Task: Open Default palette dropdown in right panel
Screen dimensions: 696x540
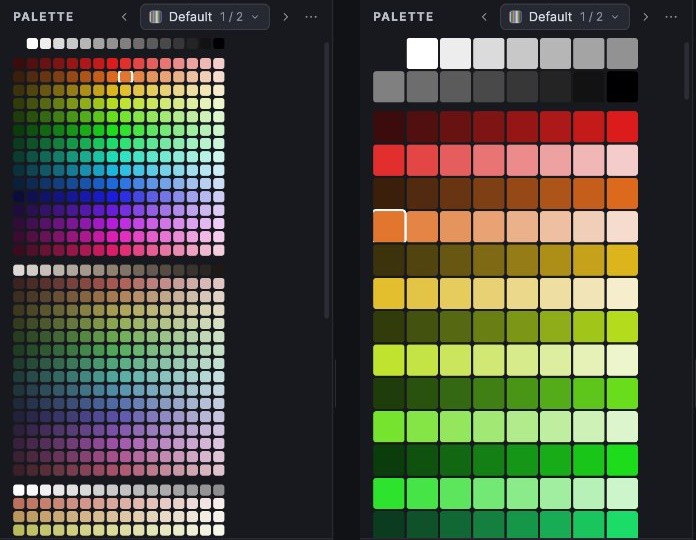Action: (x=565, y=17)
